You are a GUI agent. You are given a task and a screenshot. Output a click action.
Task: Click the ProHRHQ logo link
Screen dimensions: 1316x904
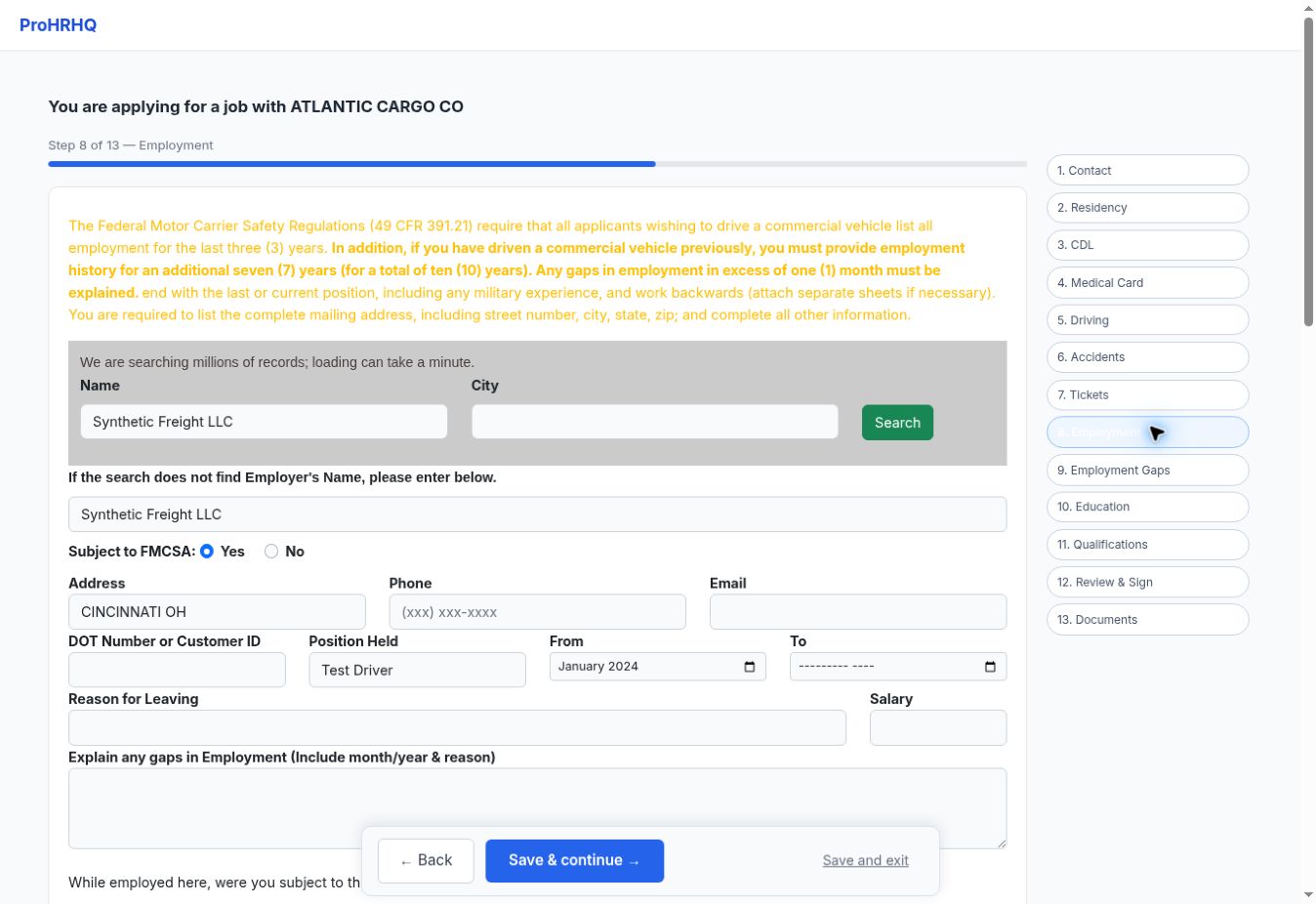(x=59, y=25)
